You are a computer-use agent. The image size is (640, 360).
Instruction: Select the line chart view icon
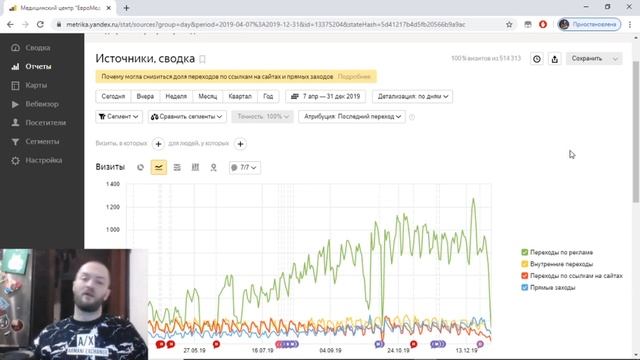point(159,167)
